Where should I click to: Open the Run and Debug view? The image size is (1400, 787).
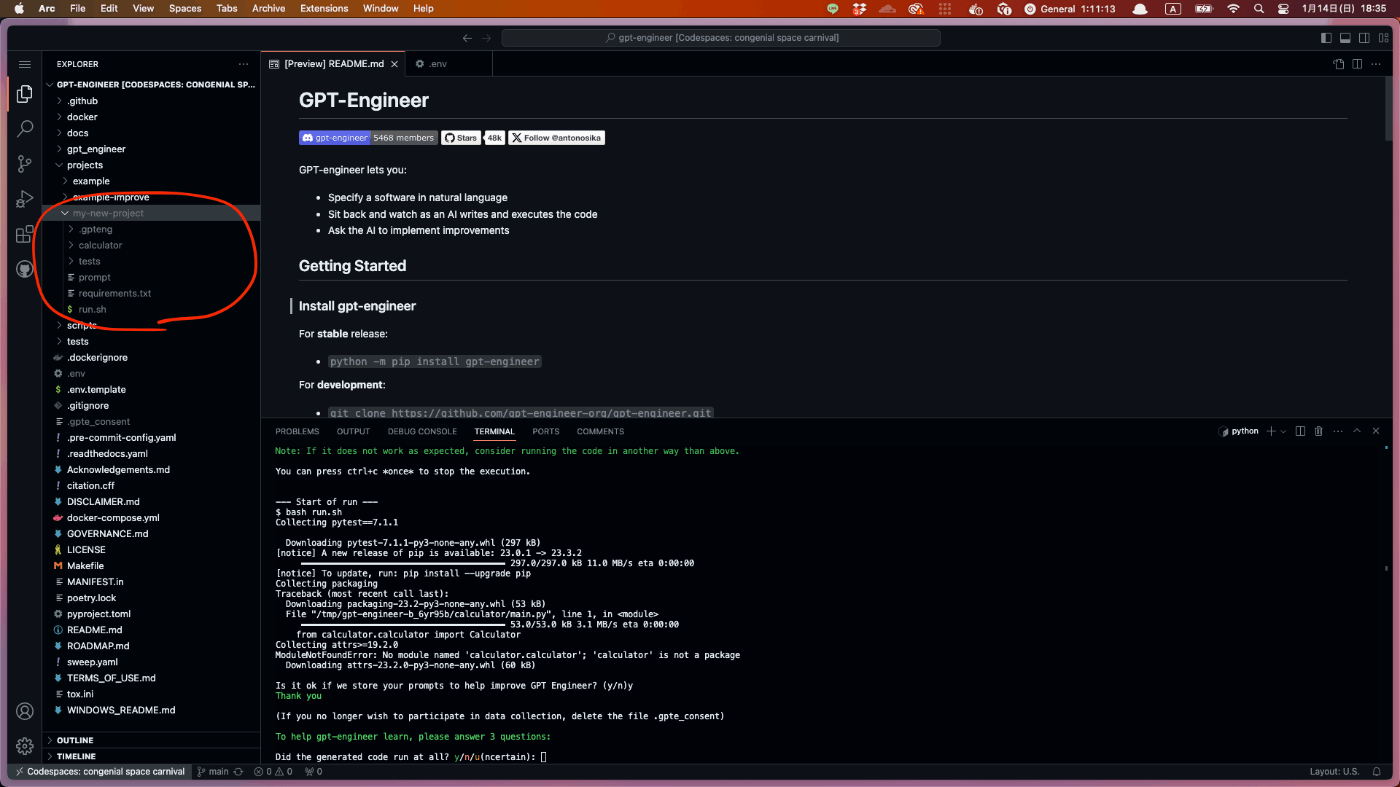[25, 199]
